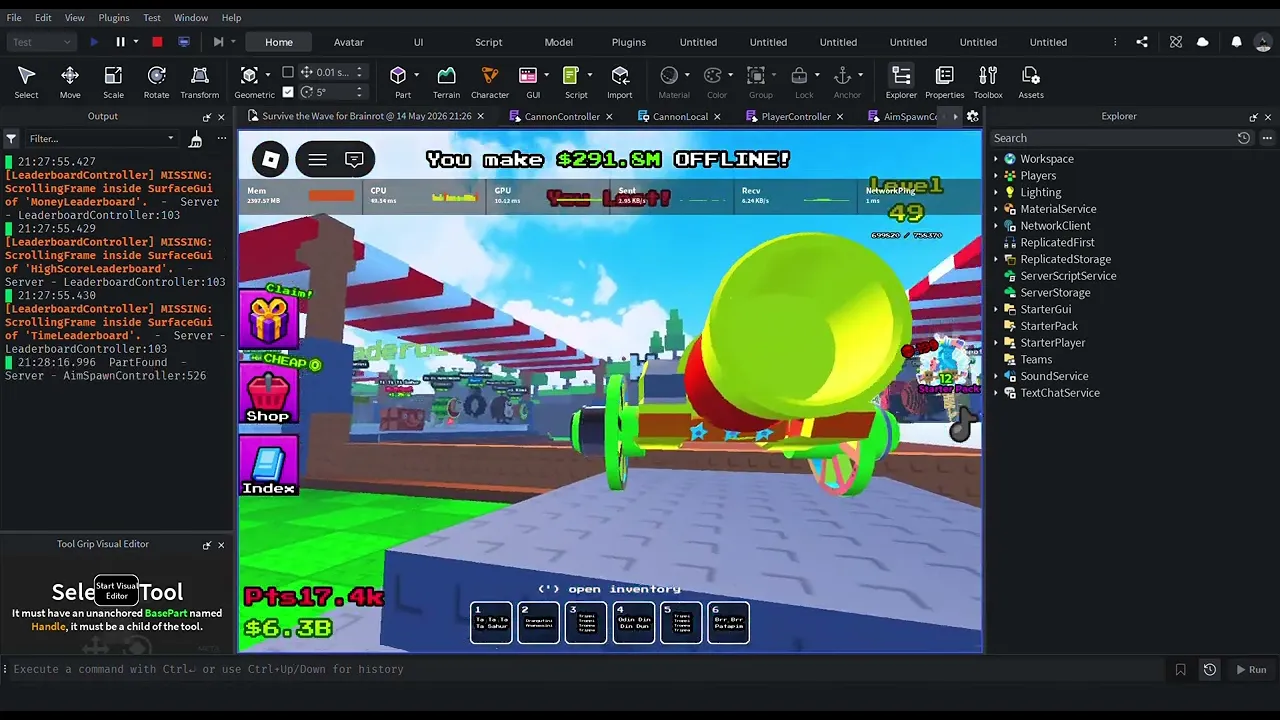
Task: Open the Test mode dropdown
Action: 40,42
